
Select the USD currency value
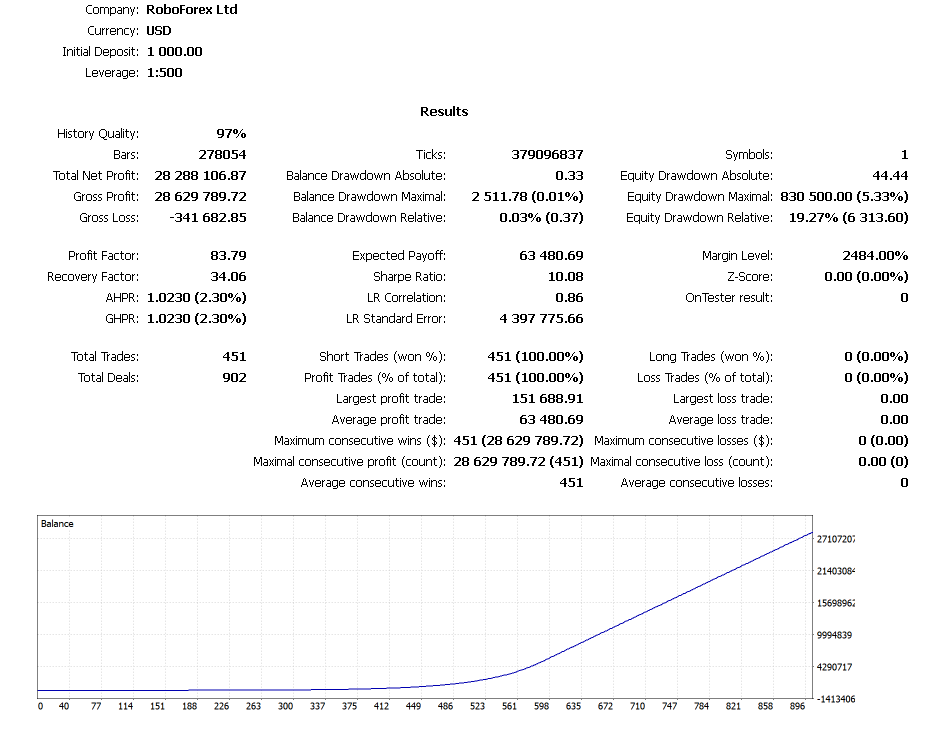tap(159, 31)
